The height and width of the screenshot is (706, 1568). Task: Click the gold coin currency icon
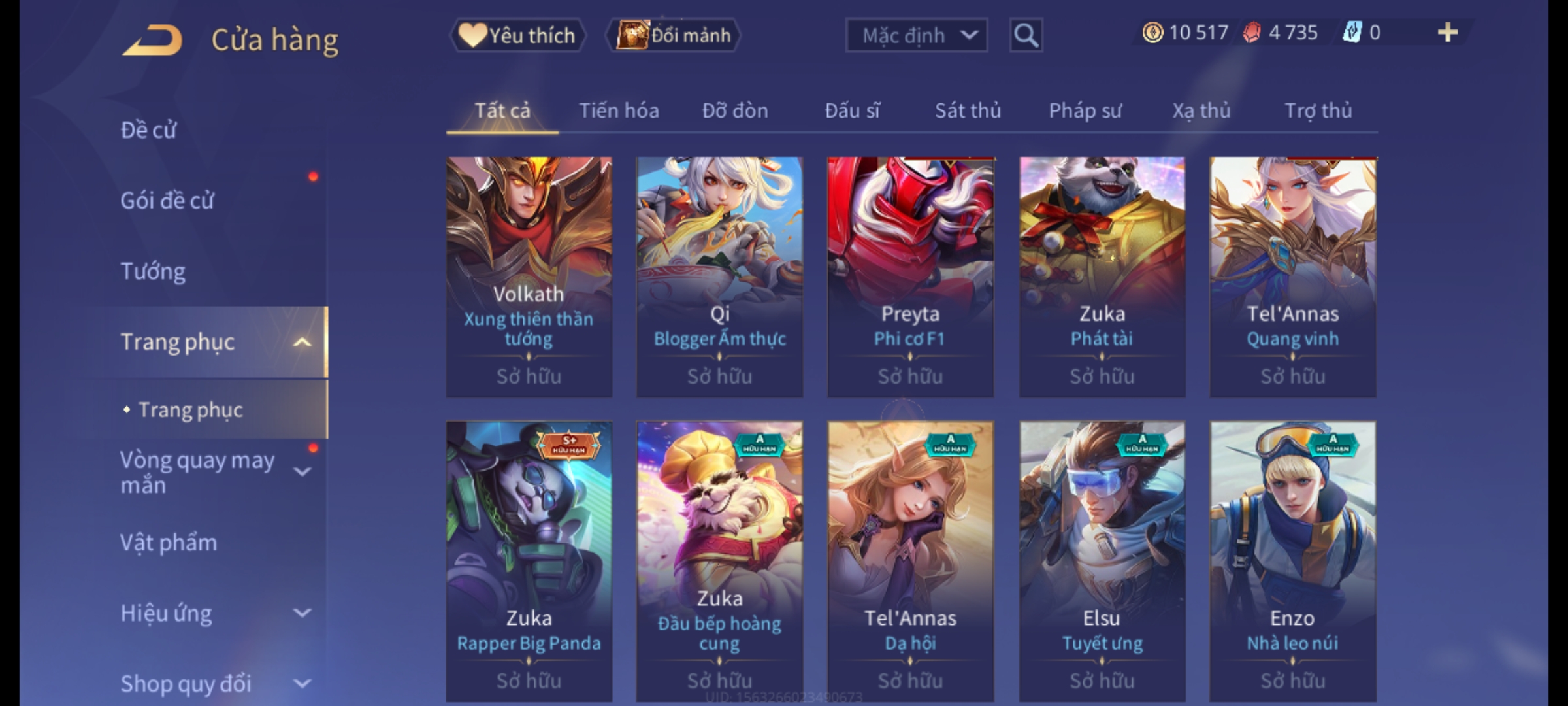point(1152,33)
